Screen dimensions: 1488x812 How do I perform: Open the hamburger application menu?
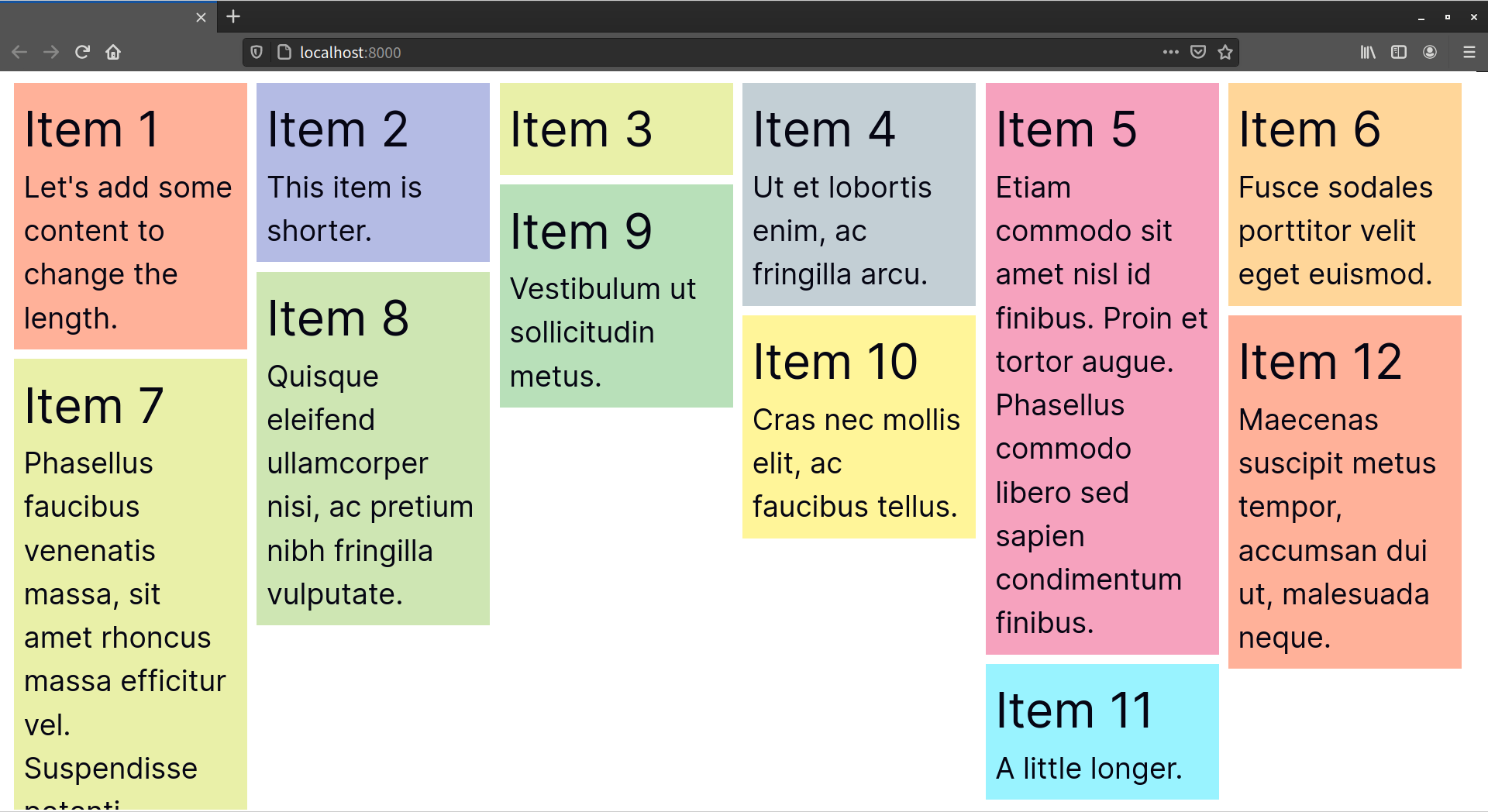1469,52
